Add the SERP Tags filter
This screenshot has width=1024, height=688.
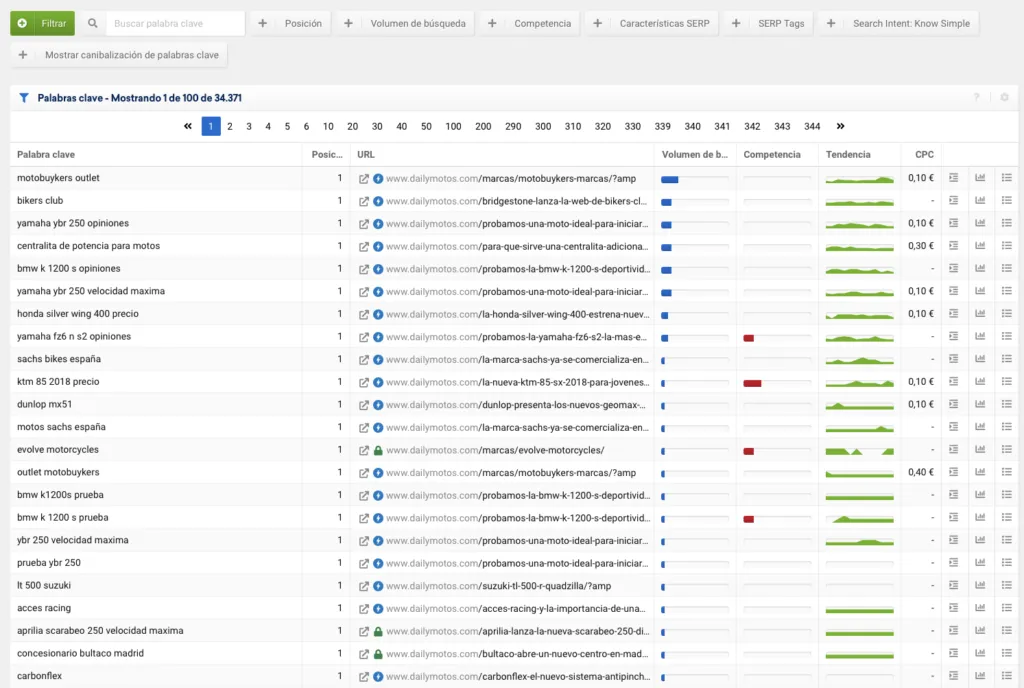(x=769, y=23)
